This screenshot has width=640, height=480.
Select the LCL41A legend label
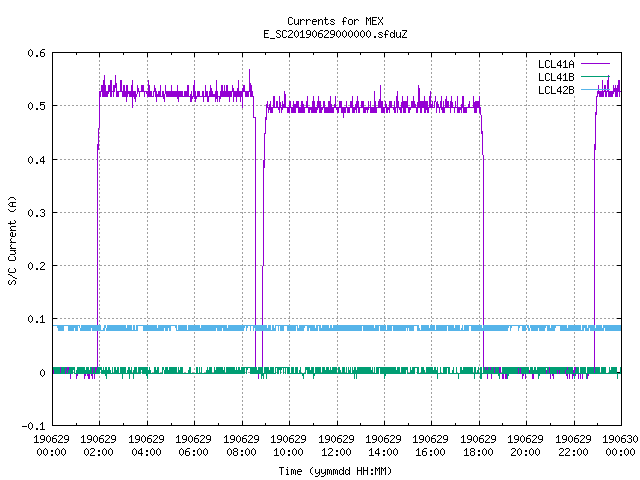point(556,64)
